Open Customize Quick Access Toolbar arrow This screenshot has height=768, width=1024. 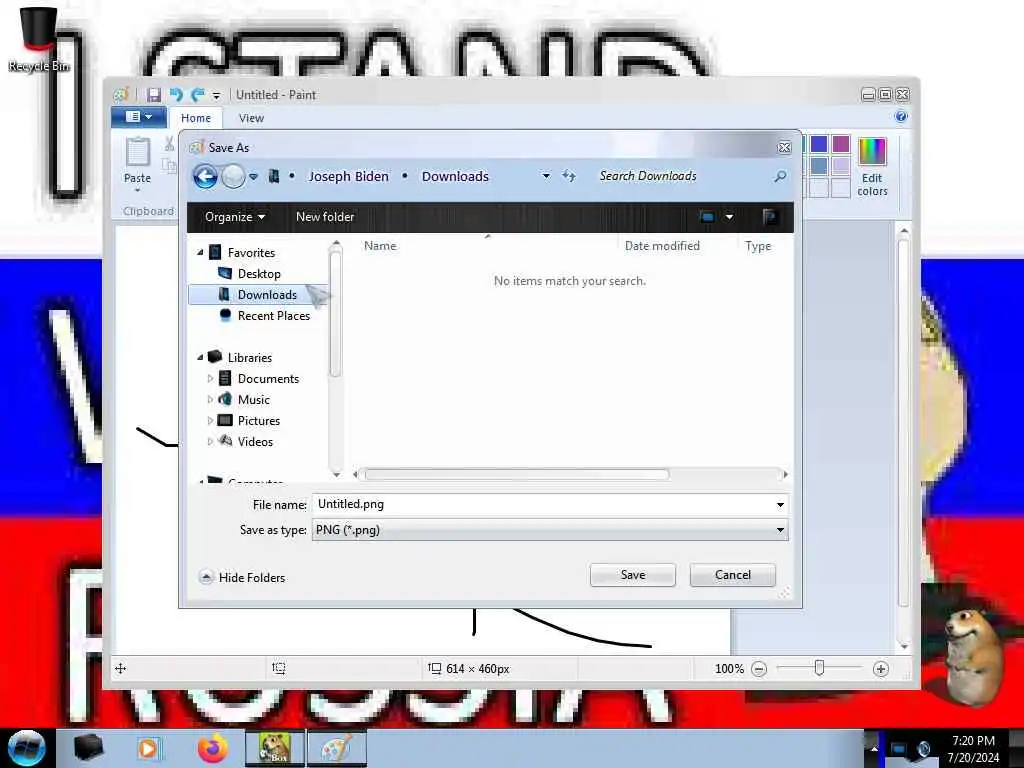point(216,96)
